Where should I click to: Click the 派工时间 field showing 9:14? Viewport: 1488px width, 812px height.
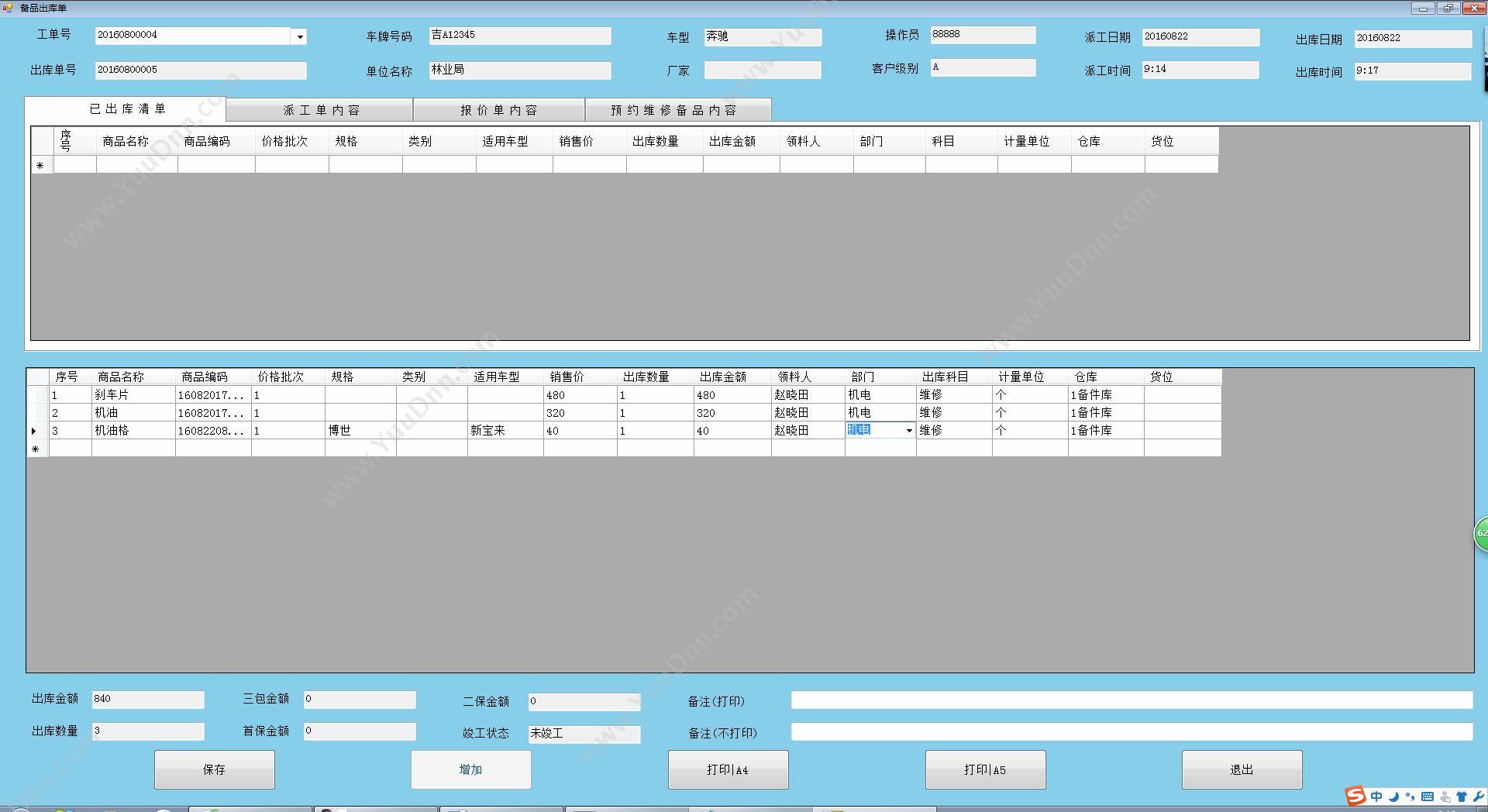pos(1200,70)
